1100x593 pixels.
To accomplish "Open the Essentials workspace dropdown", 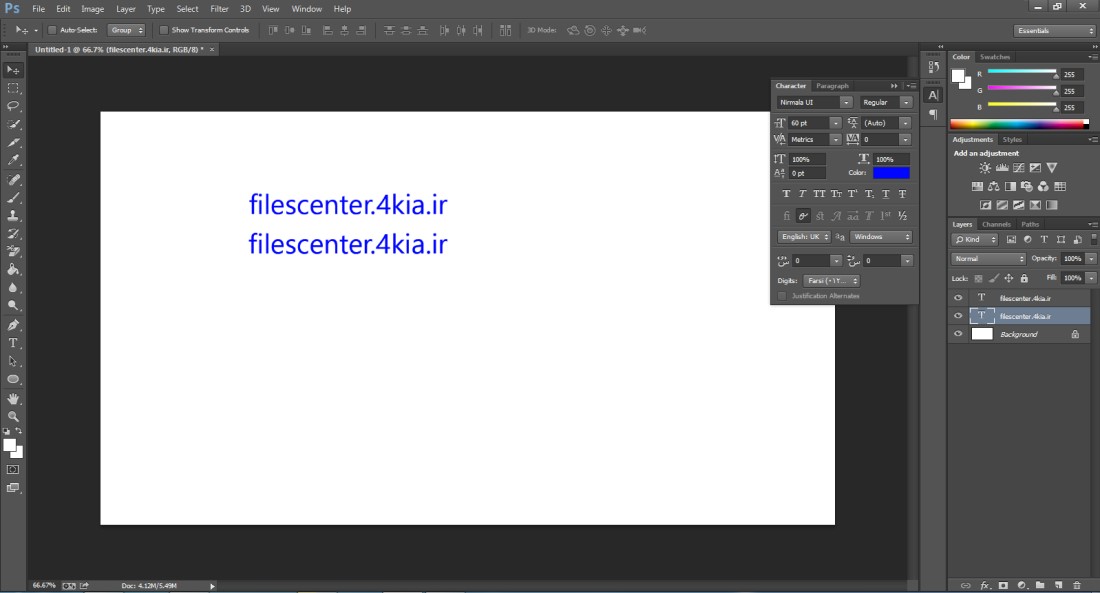I will 1054,30.
